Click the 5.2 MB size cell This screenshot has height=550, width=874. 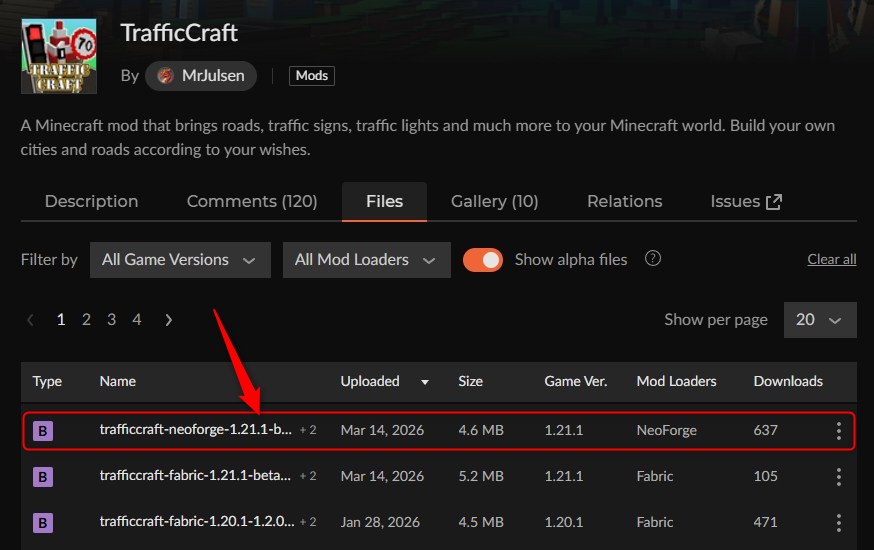(481, 476)
